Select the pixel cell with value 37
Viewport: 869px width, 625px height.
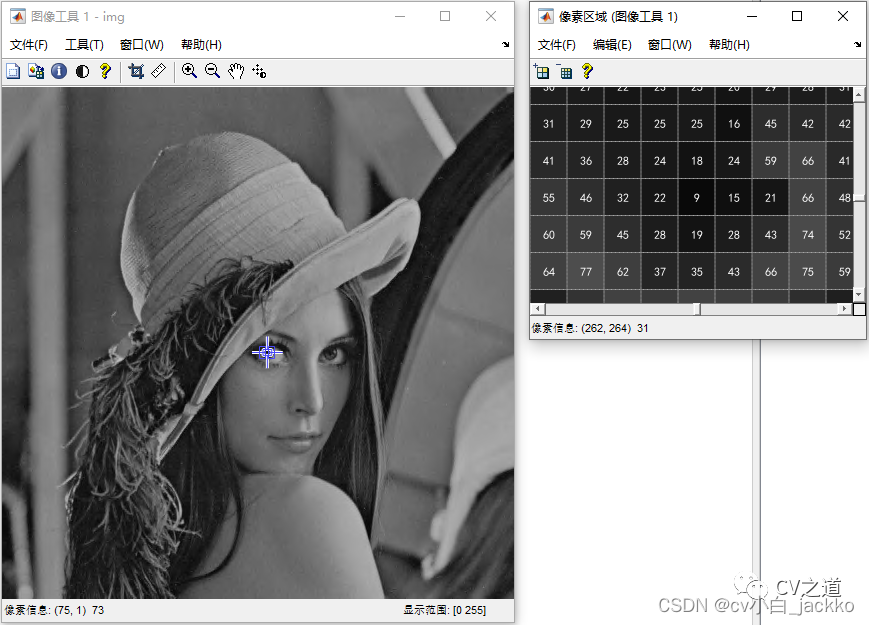click(x=660, y=271)
